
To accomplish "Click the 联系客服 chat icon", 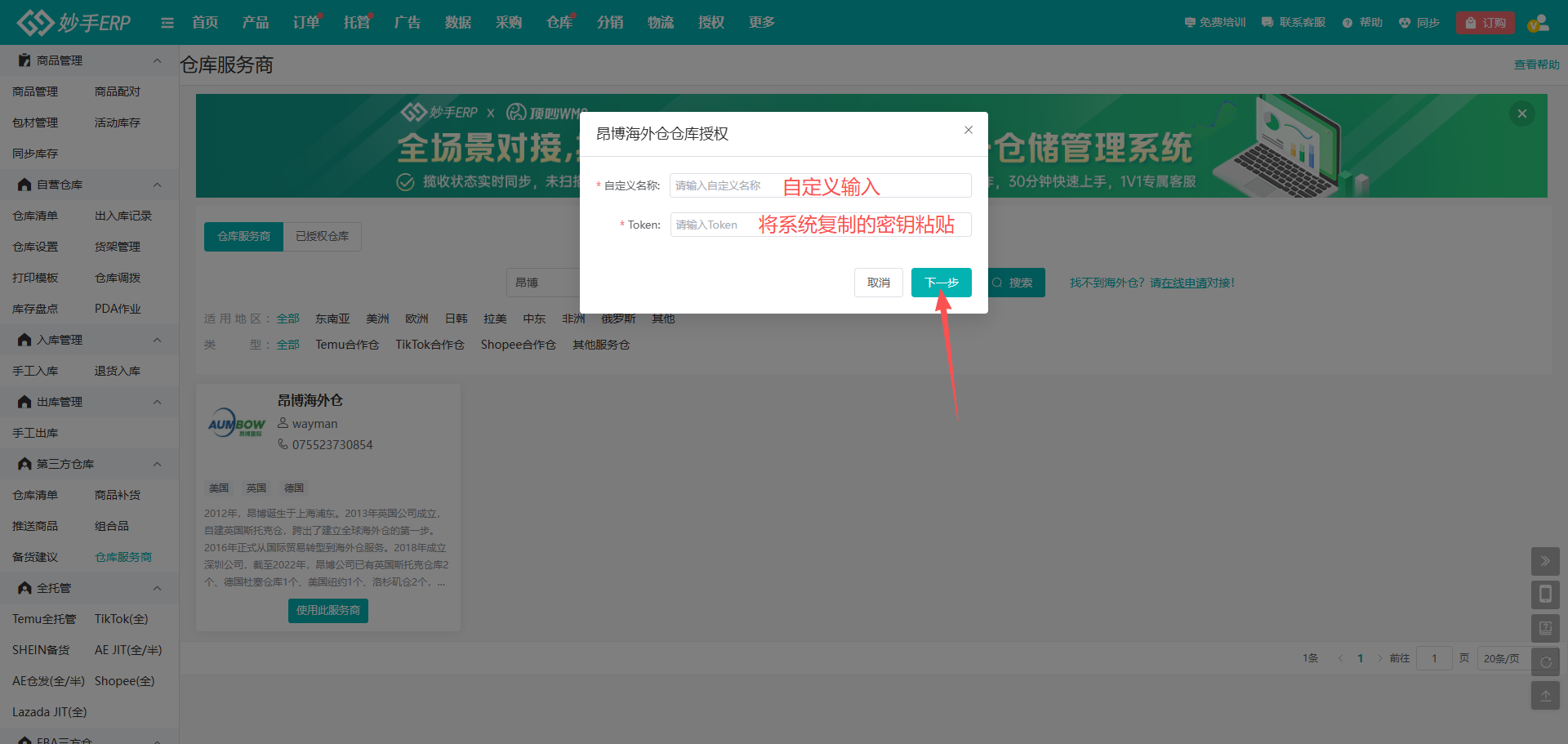I will (x=1267, y=23).
